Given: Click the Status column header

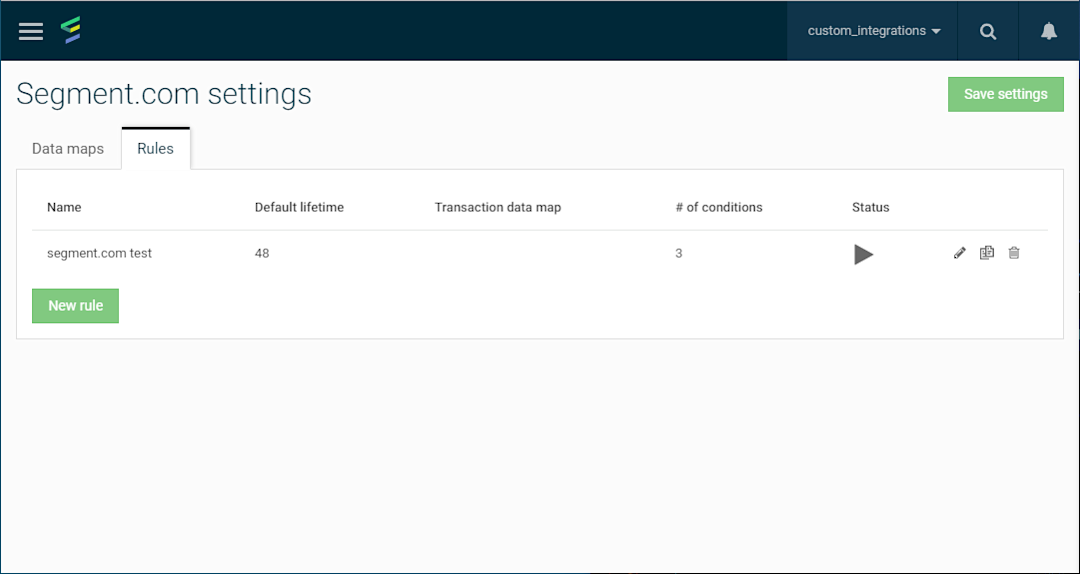Looking at the screenshot, I should click(871, 207).
